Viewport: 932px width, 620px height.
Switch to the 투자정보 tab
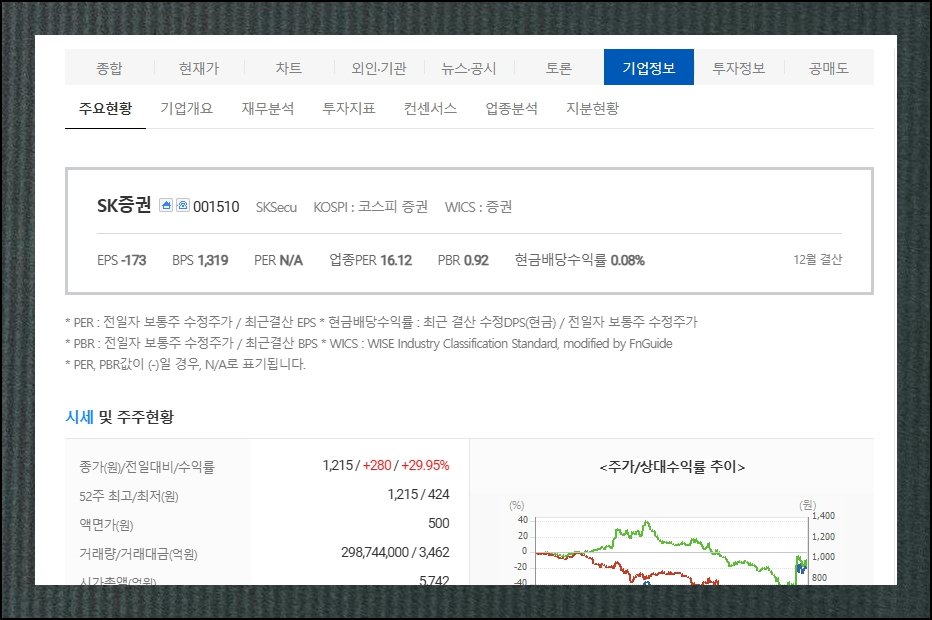click(739, 68)
